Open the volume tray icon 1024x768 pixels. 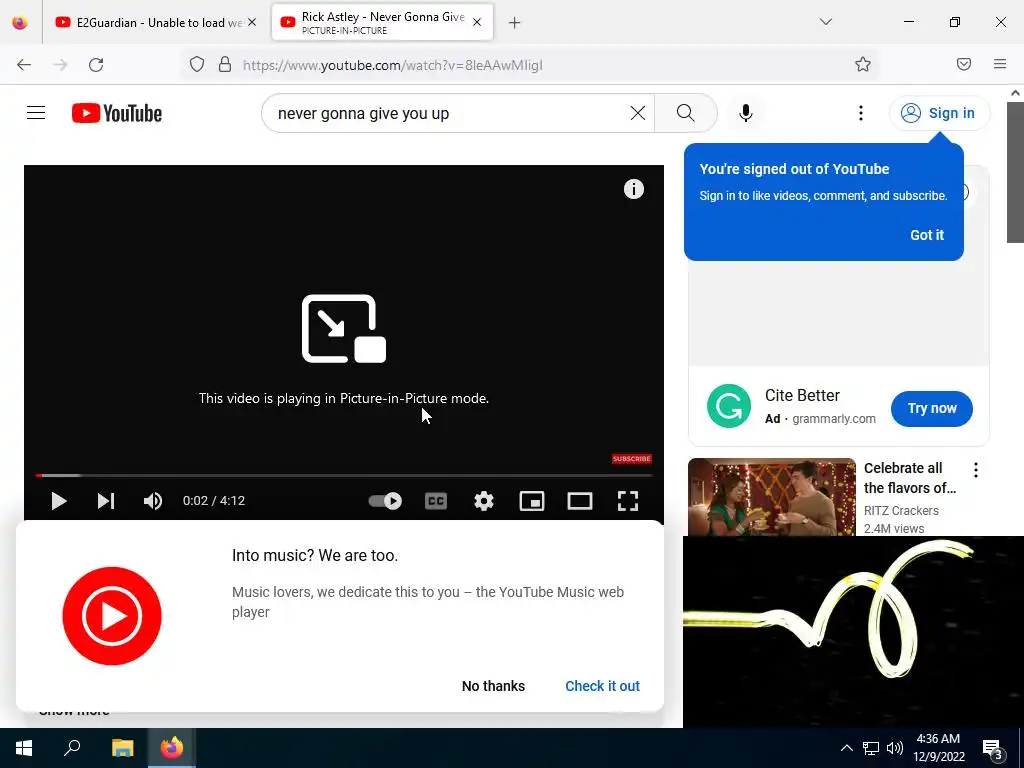895,748
